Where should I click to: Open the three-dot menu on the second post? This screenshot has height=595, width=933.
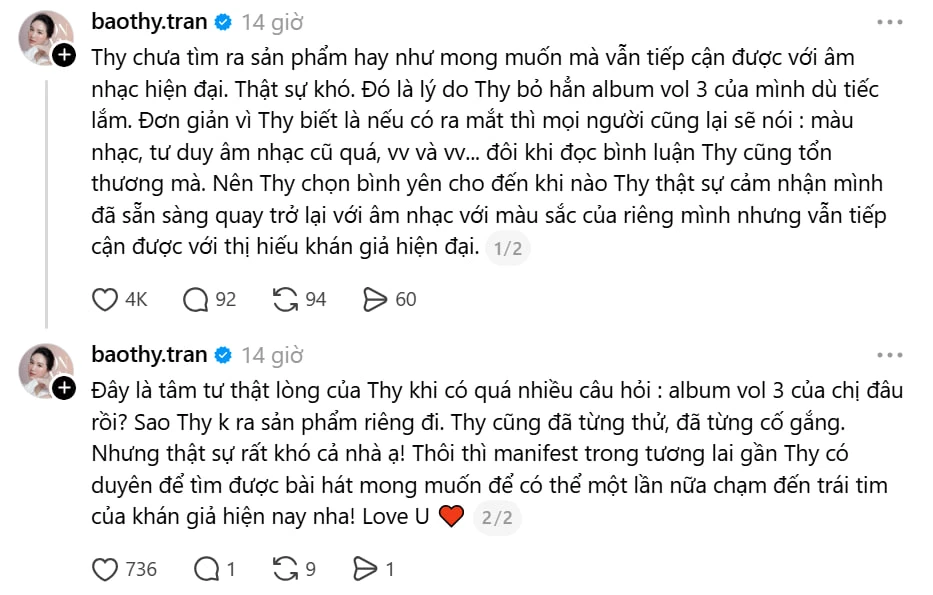(x=888, y=354)
